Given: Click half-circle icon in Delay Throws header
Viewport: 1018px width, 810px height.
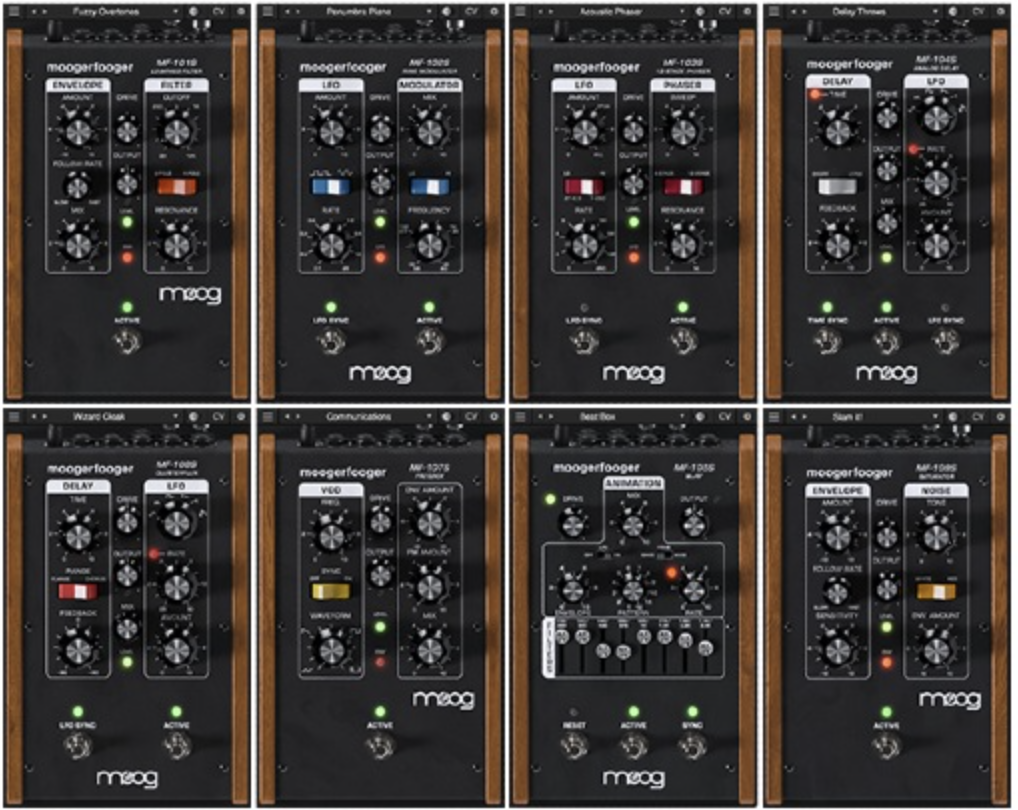Looking at the screenshot, I should [953, 11].
